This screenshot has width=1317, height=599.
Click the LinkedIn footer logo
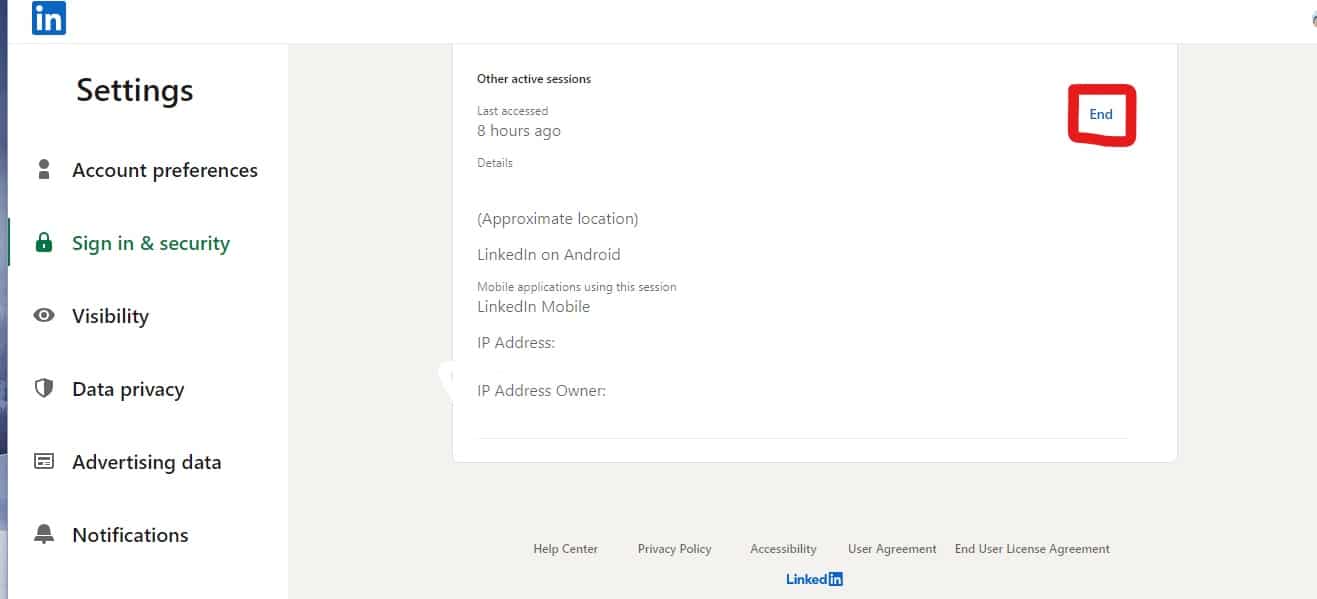pyautogui.click(x=814, y=579)
